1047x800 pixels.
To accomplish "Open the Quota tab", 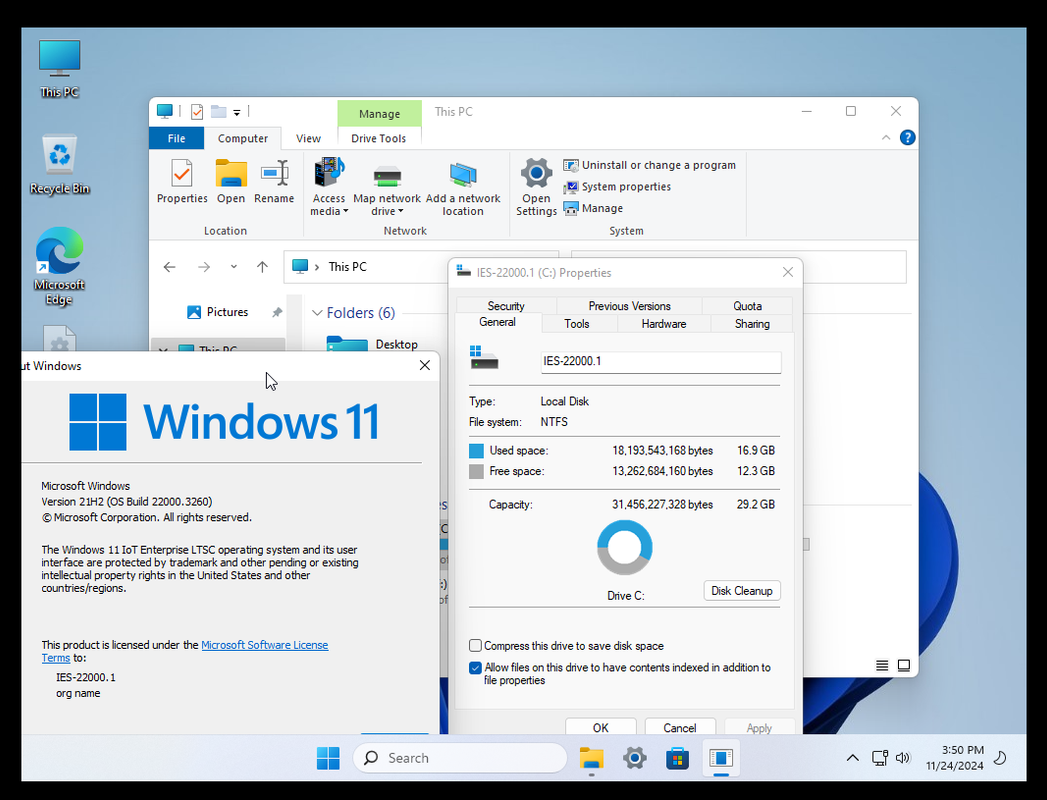I will click(747, 306).
